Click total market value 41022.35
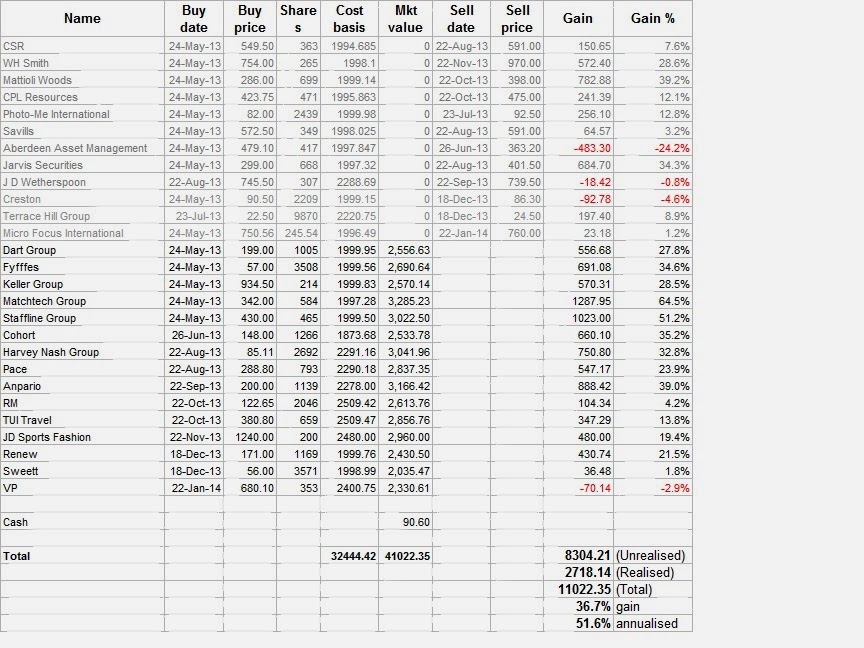Screen dimensions: 864x648 tap(407, 557)
